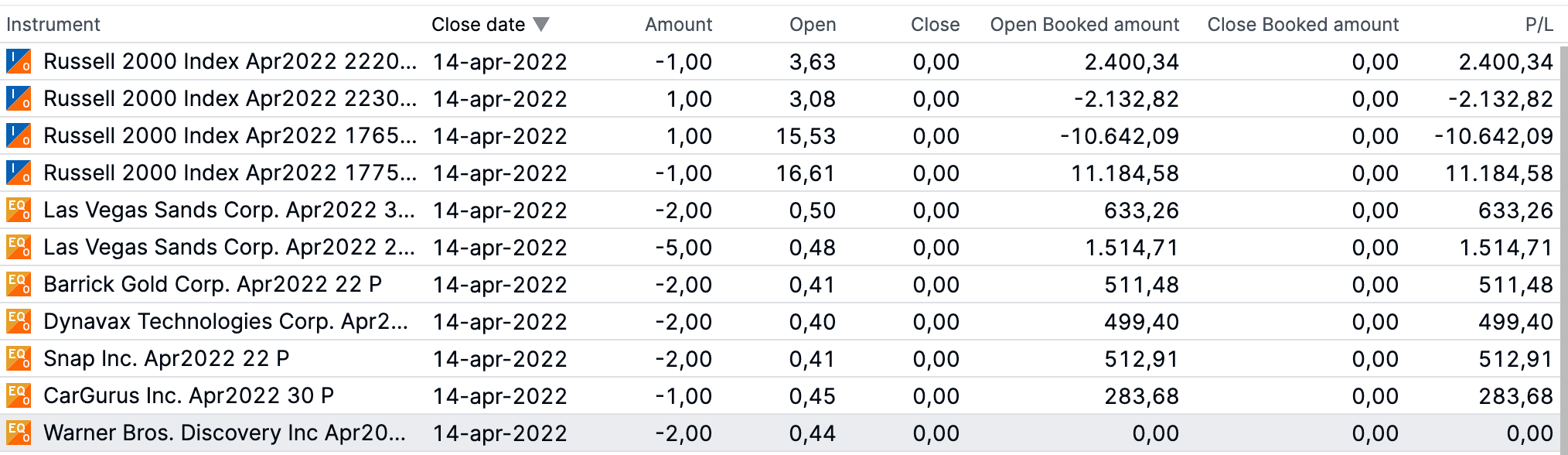Click equity option icon beside Dynavax Technologies
This screenshot has height=455, width=1568.
click(19, 321)
